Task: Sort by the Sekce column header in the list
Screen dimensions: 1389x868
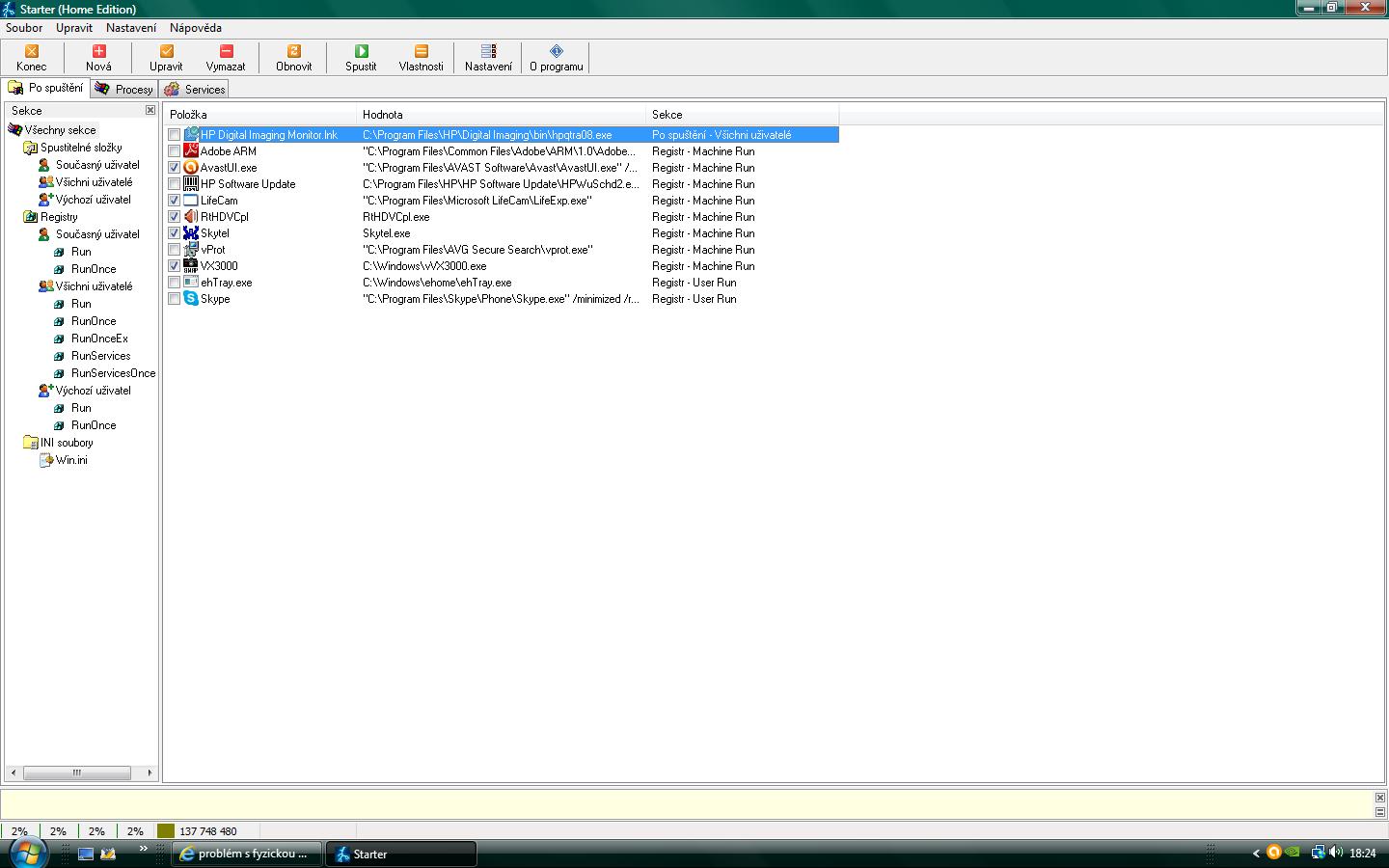Action: [x=742, y=114]
